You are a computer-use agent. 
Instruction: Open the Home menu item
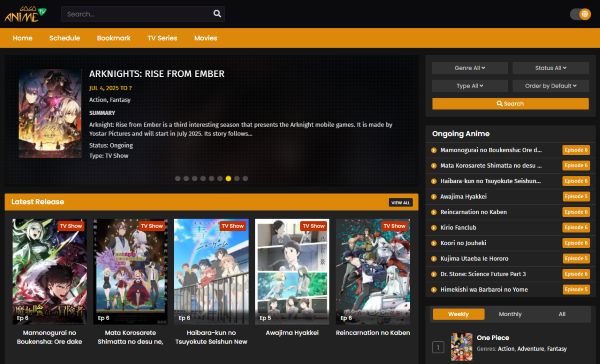coord(22,38)
